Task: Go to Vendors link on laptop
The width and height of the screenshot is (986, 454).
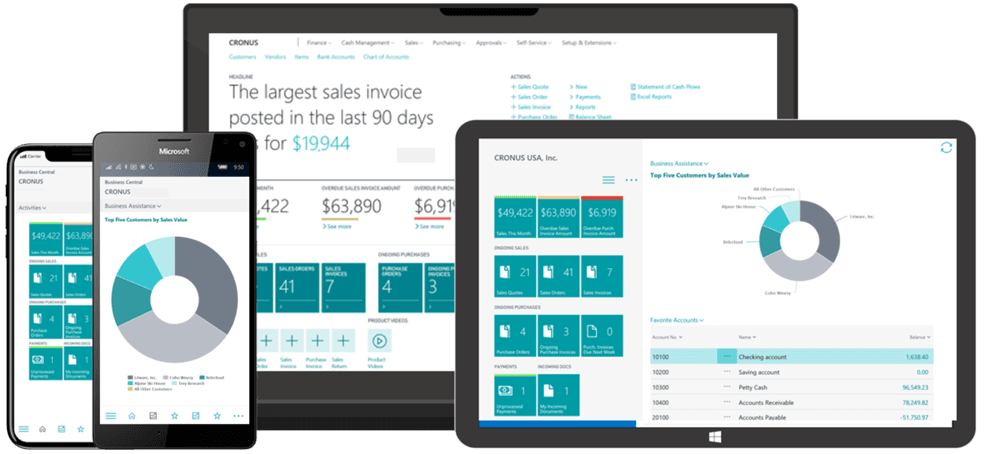Action: [275, 57]
